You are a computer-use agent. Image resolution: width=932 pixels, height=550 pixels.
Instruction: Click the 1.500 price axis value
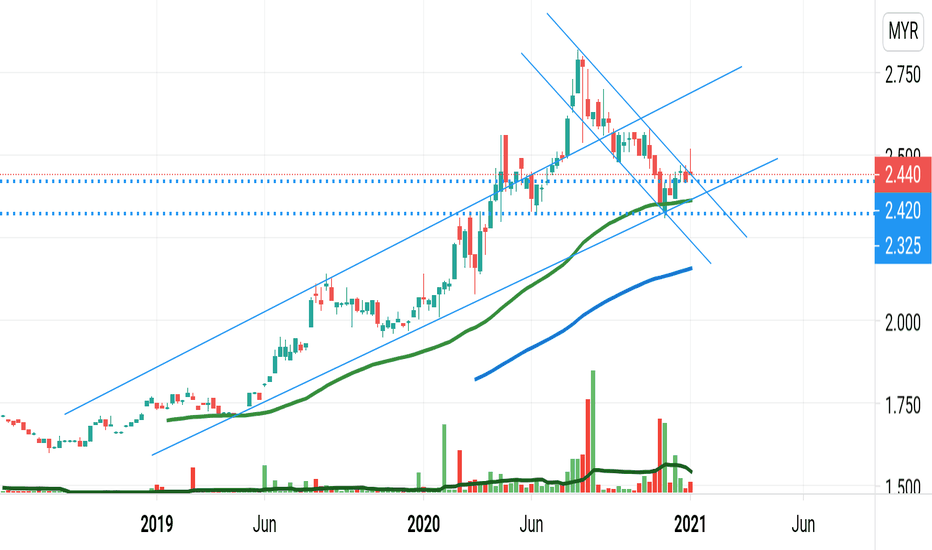903,487
